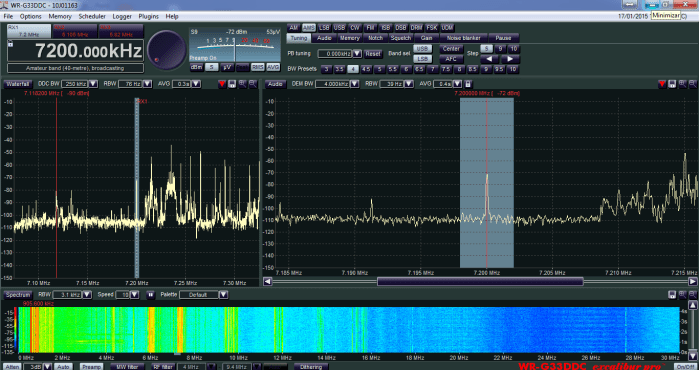Save the wideband spectrum with floppy icon
Image resolution: width=699 pixels, height=370 pixels.
click(x=672, y=295)
